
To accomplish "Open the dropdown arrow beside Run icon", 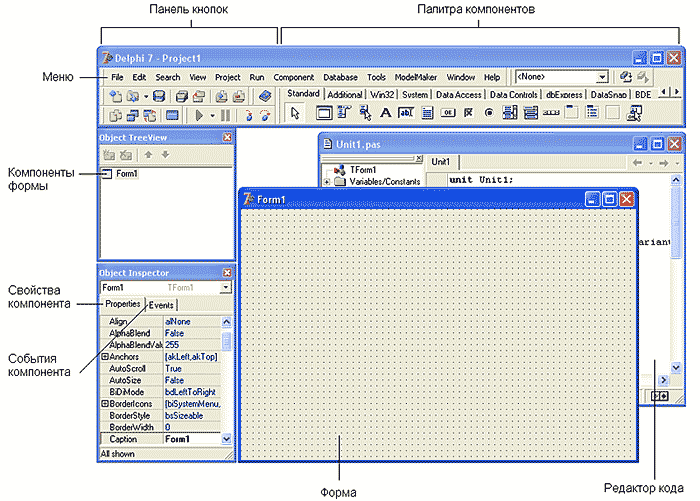I will point(212,116).
